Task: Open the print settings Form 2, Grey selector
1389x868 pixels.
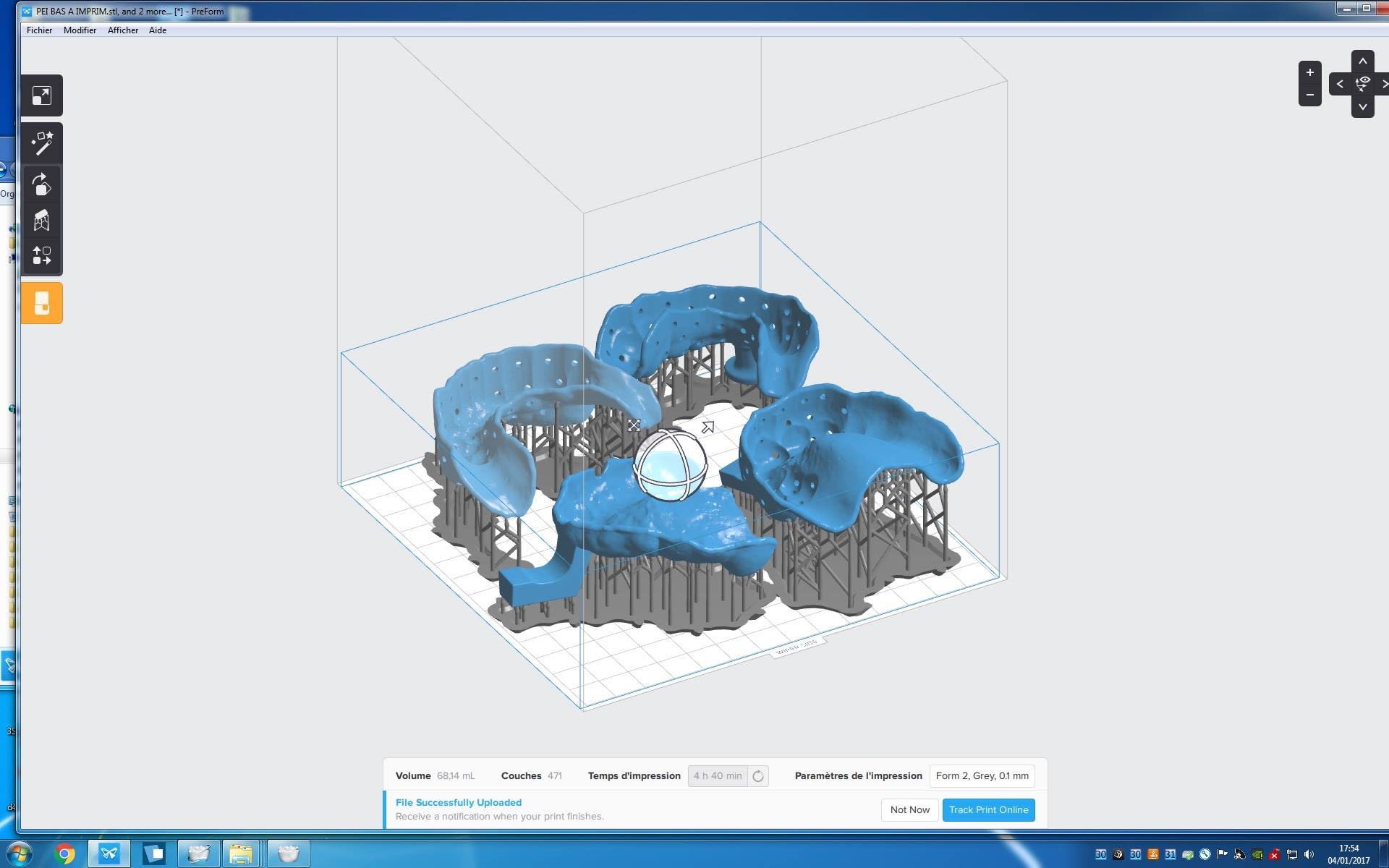Action: click(x=982, y=776)
